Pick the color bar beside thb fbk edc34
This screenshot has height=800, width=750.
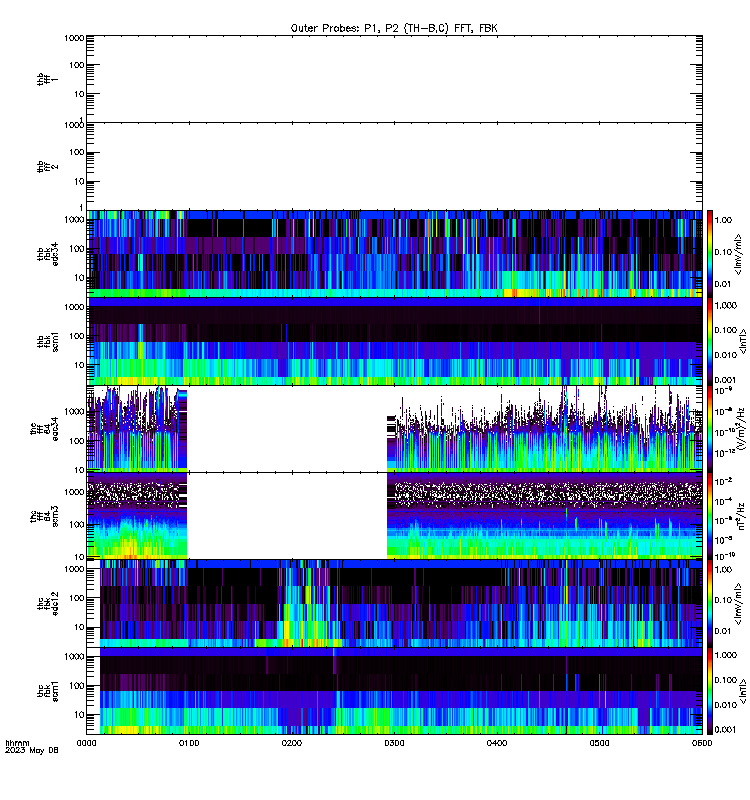(x=710, y=254)
